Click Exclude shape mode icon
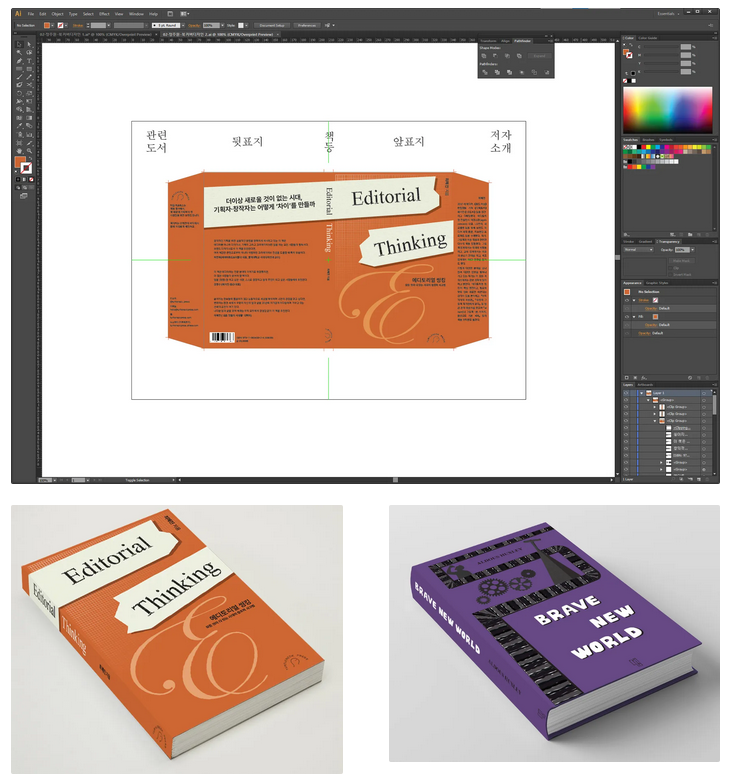 coord(520,56)
